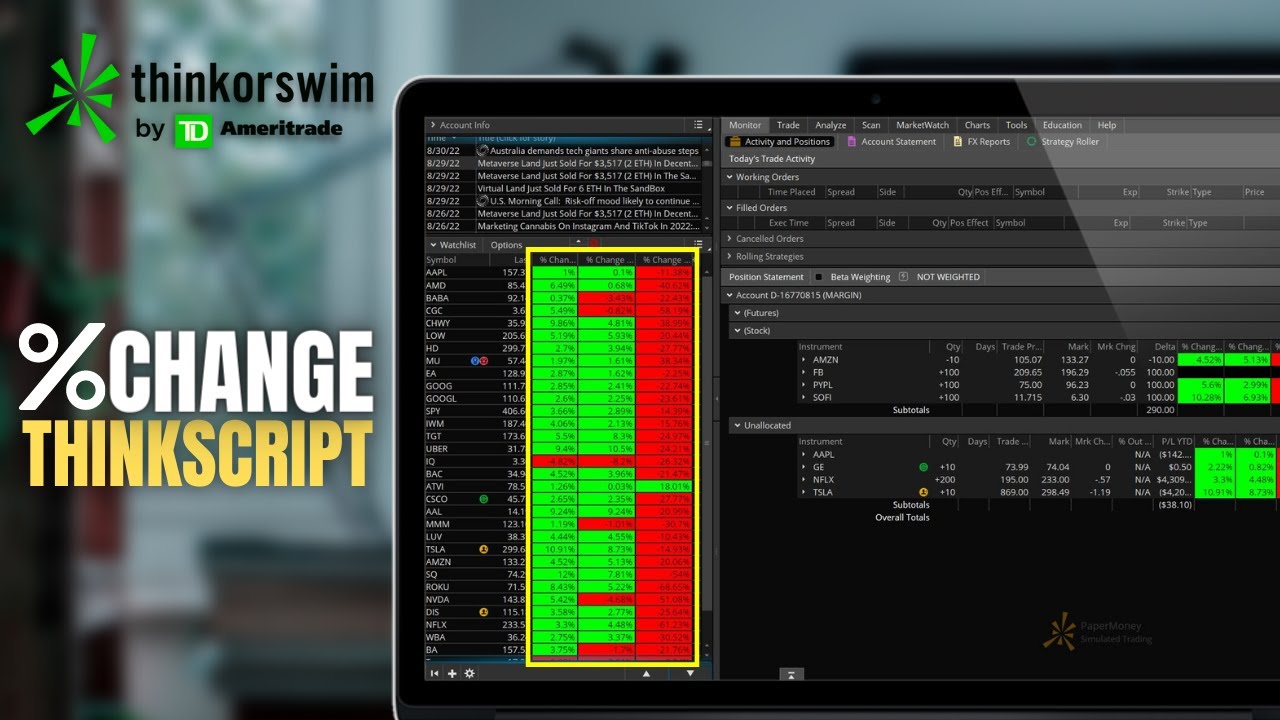This screenshot has width=1280, height=720.
Task: Toggle the Beta Weighting checkbox
Action: pyautogui.click(x=819, y=277)
